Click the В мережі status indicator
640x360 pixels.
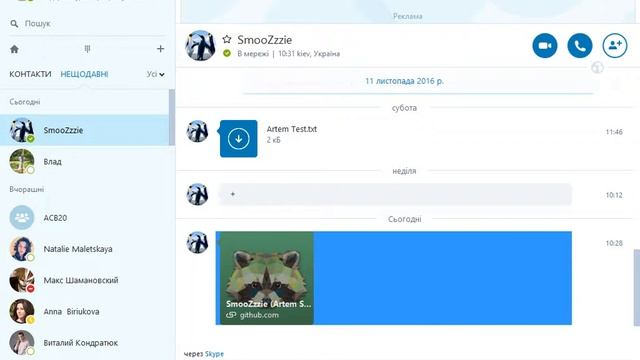pyautogui.click(x=227, y=53)
